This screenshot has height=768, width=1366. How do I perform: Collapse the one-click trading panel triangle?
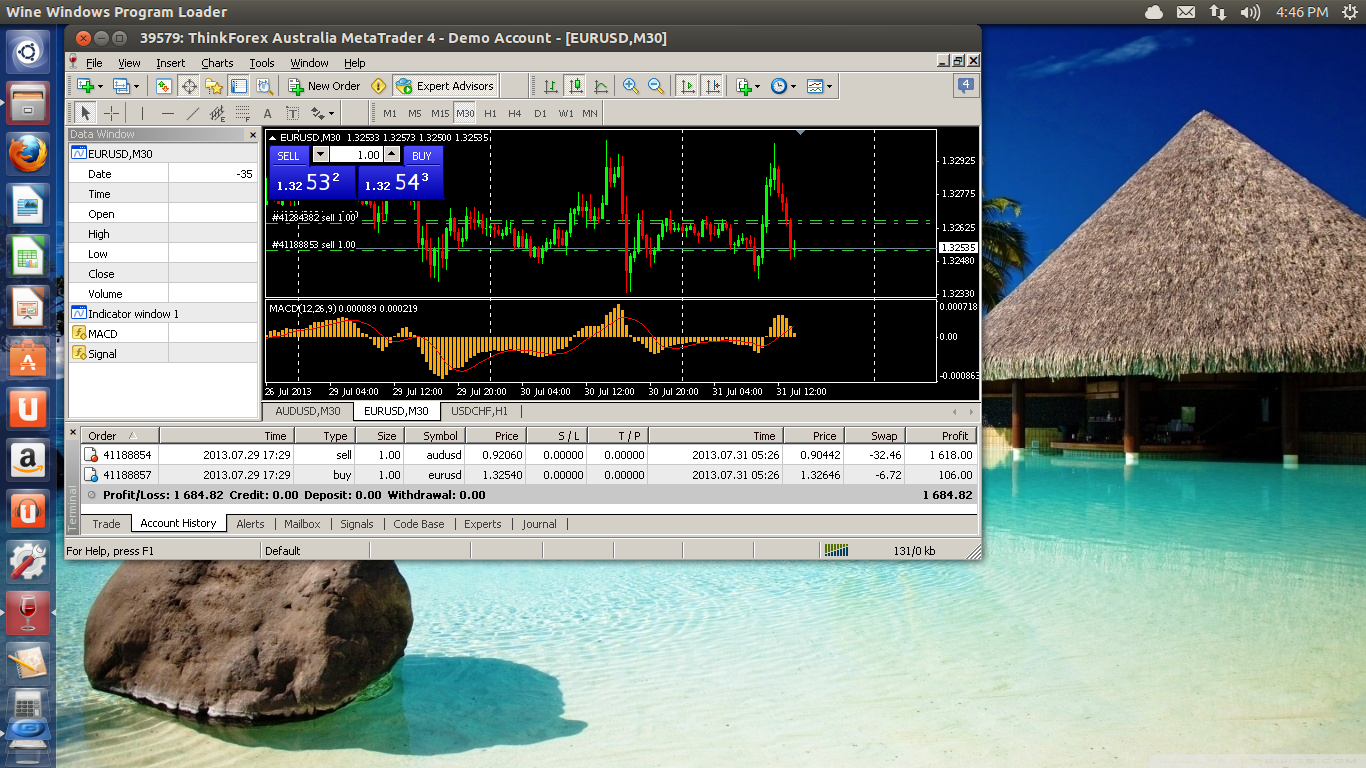(x=273, y=137)
